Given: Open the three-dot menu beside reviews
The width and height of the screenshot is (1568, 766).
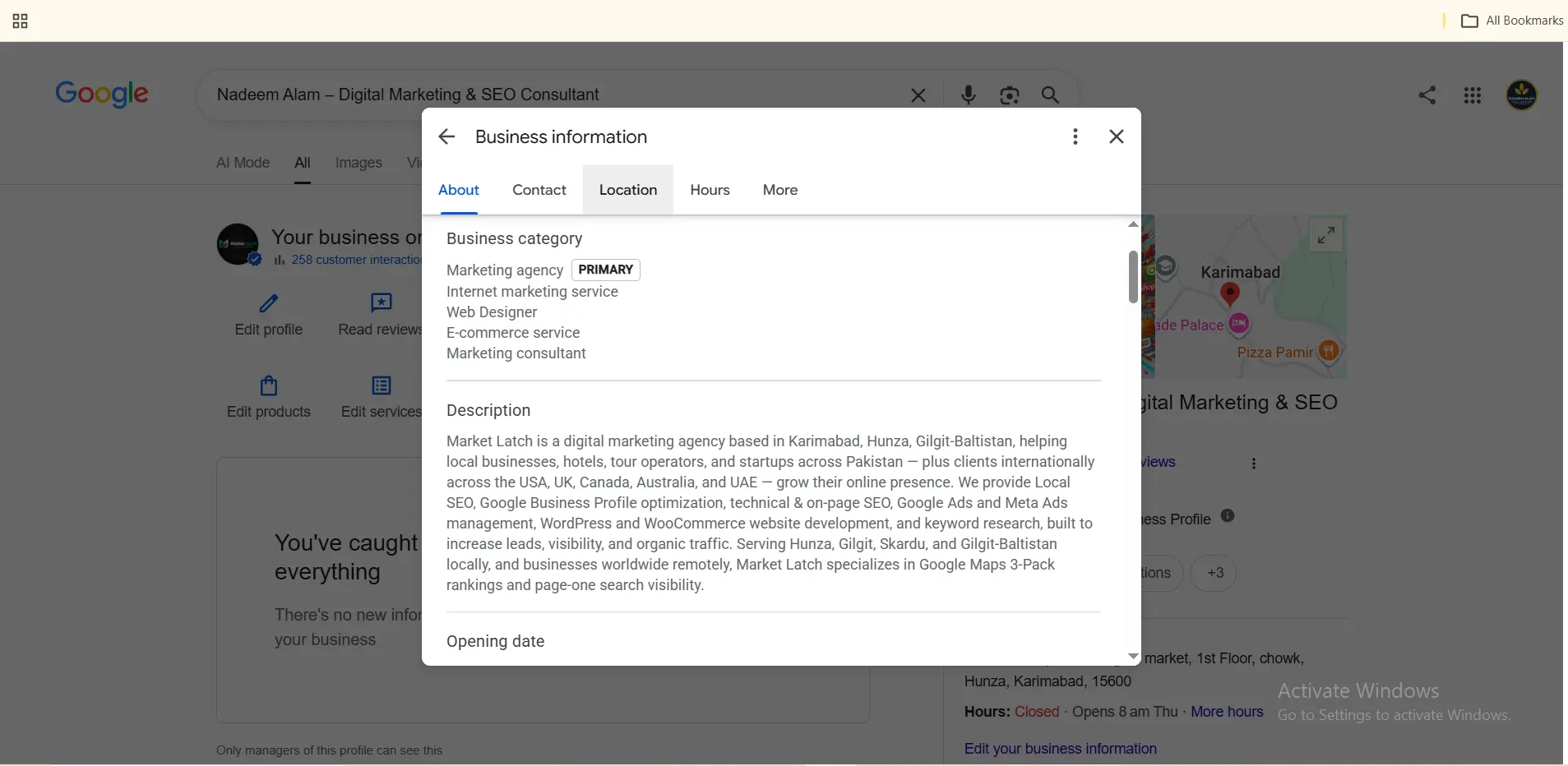Looking at the screenshot, I should click(x=1254, y=464).
